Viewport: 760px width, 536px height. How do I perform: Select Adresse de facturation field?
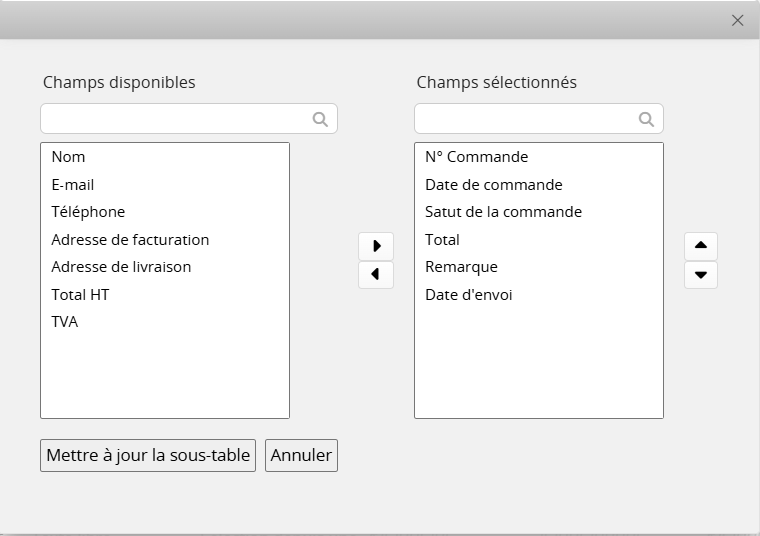tap(130, 240)
